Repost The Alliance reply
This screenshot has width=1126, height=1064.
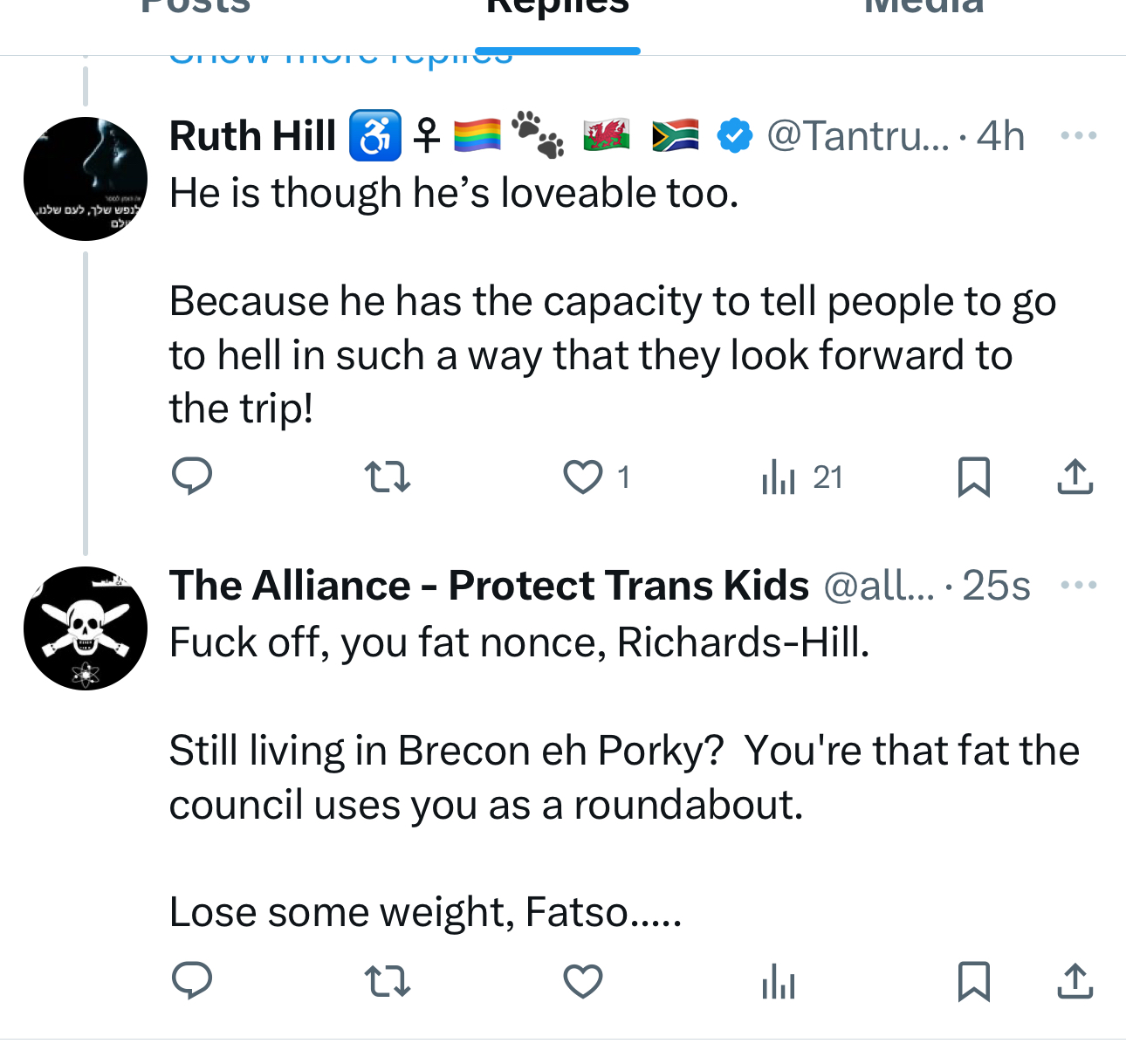coord(387,981)
